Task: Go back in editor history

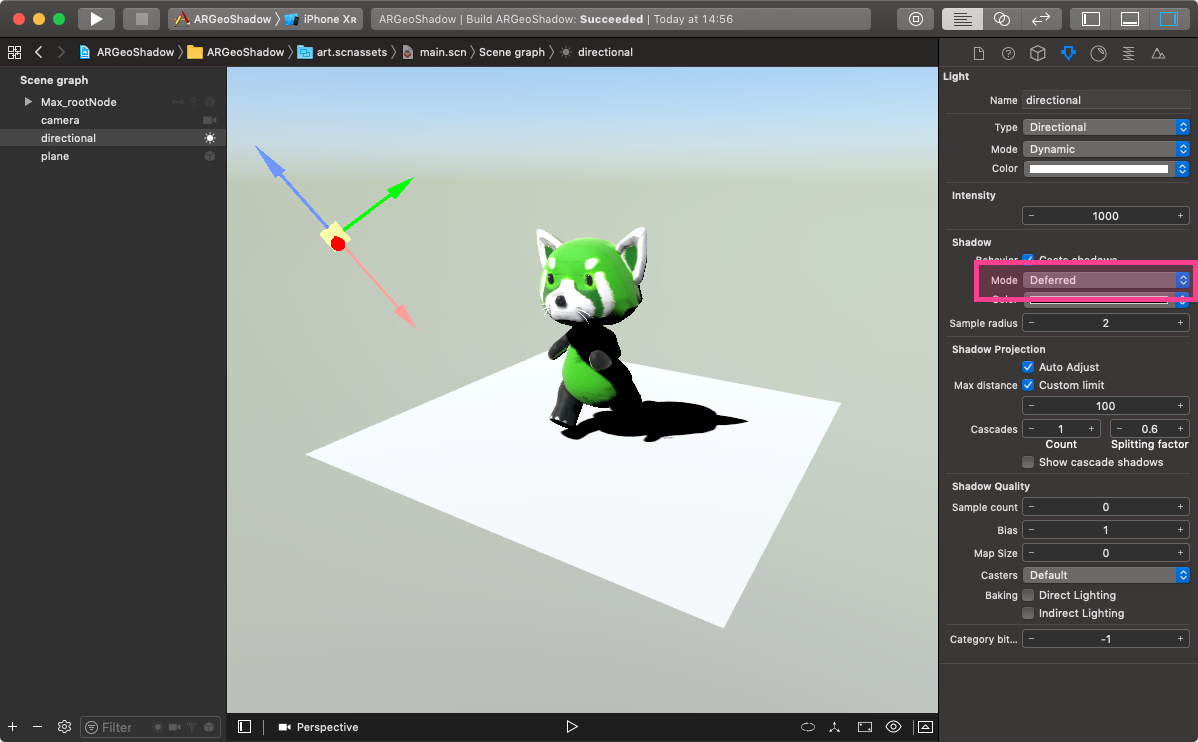Action: coord(38,52)
